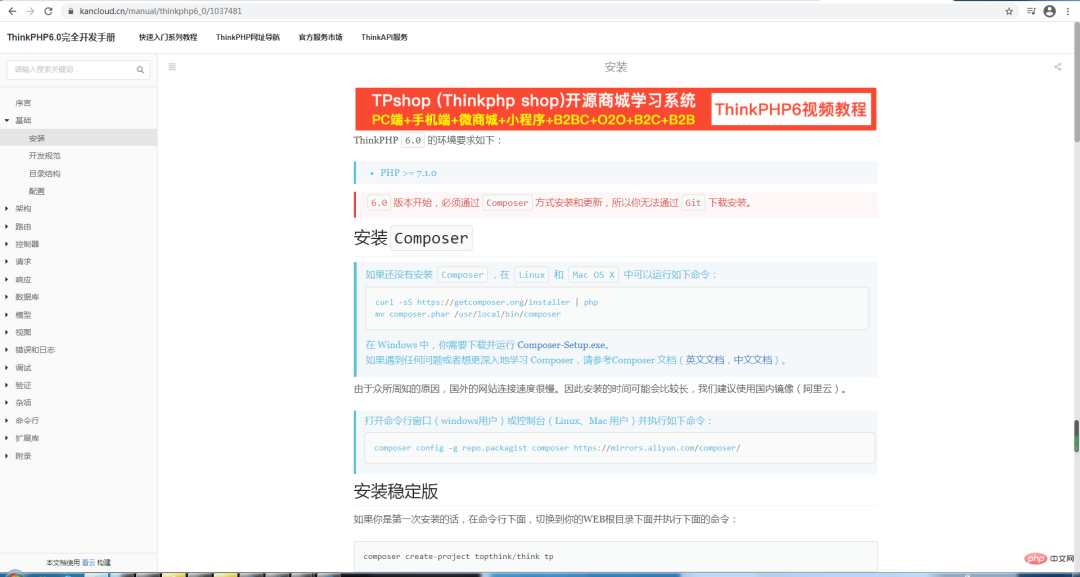Select the 开发规范 sidebar entry
This screenshot has width=1080, height=577.
[x=44, y=157]
